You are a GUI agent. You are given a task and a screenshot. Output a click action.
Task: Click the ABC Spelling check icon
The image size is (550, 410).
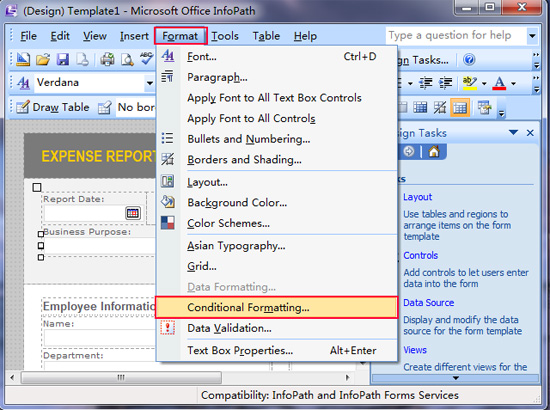click(x=147, y=58)
